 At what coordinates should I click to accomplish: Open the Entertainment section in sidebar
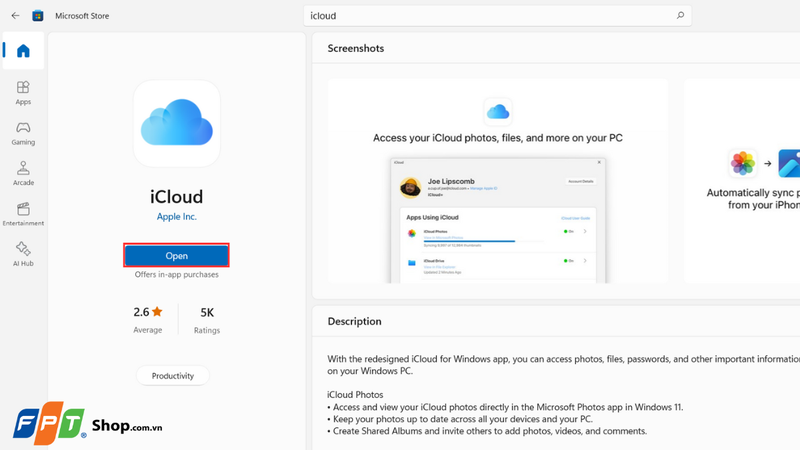pyautogui.click(x=23, y=214)
